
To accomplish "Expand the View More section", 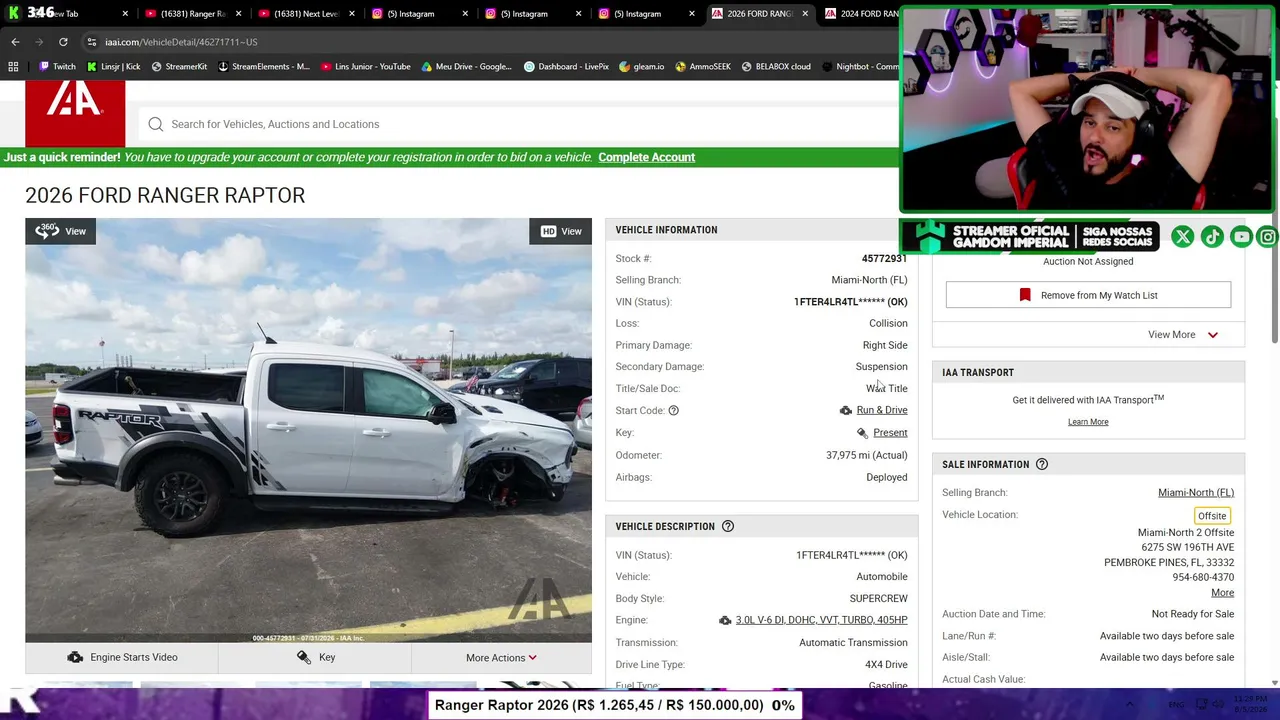I will pos(1183,335).
